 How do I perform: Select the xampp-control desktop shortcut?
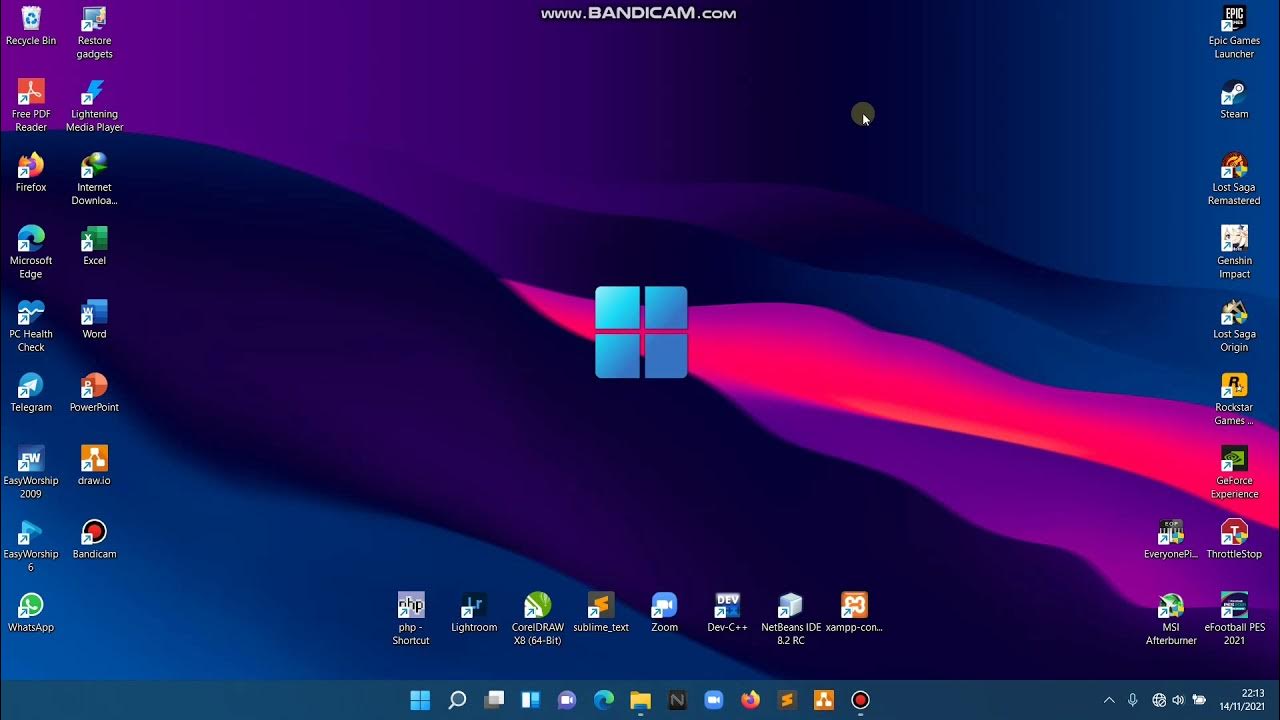854,612
